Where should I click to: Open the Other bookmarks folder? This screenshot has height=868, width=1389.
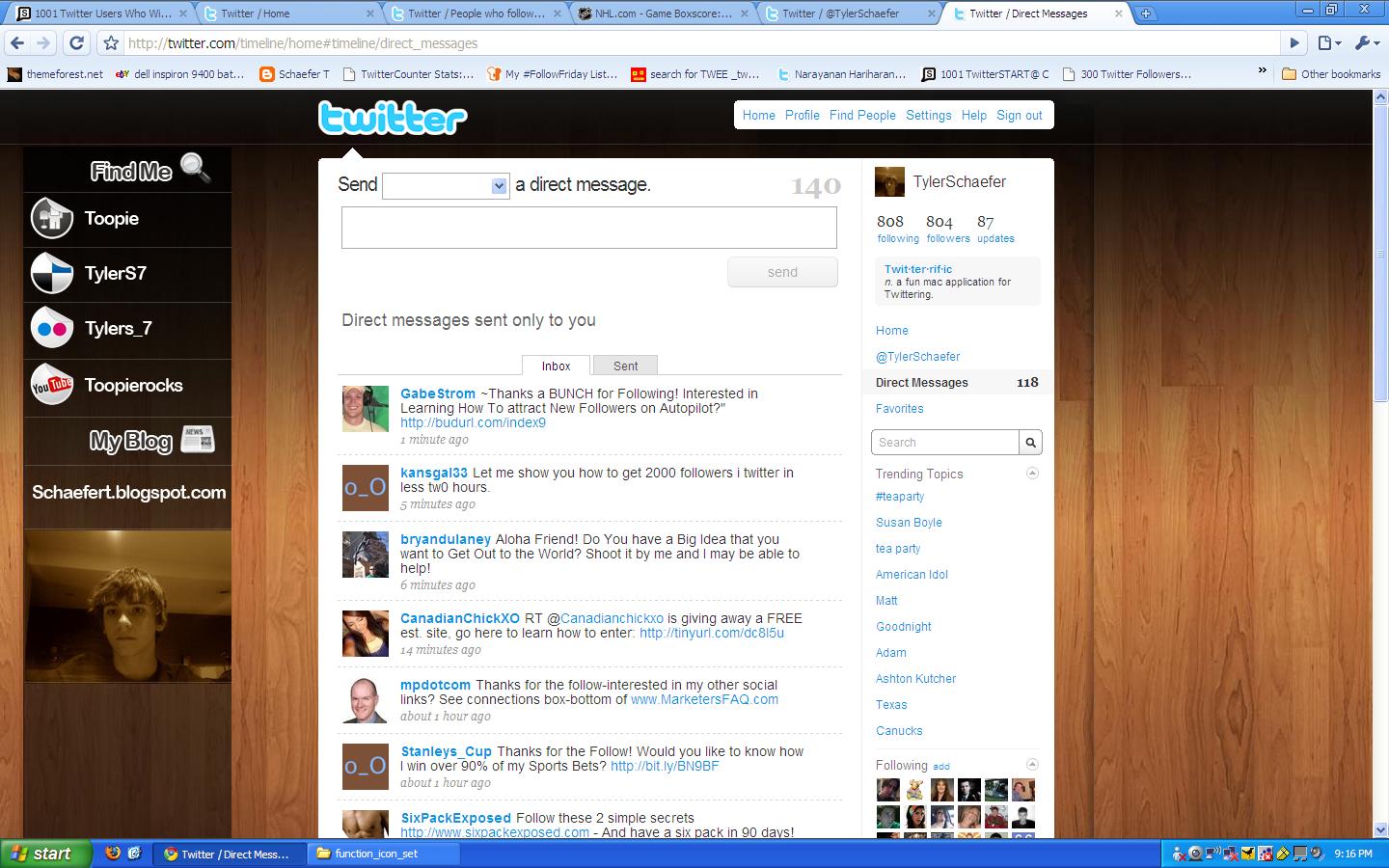(1331, 73)
